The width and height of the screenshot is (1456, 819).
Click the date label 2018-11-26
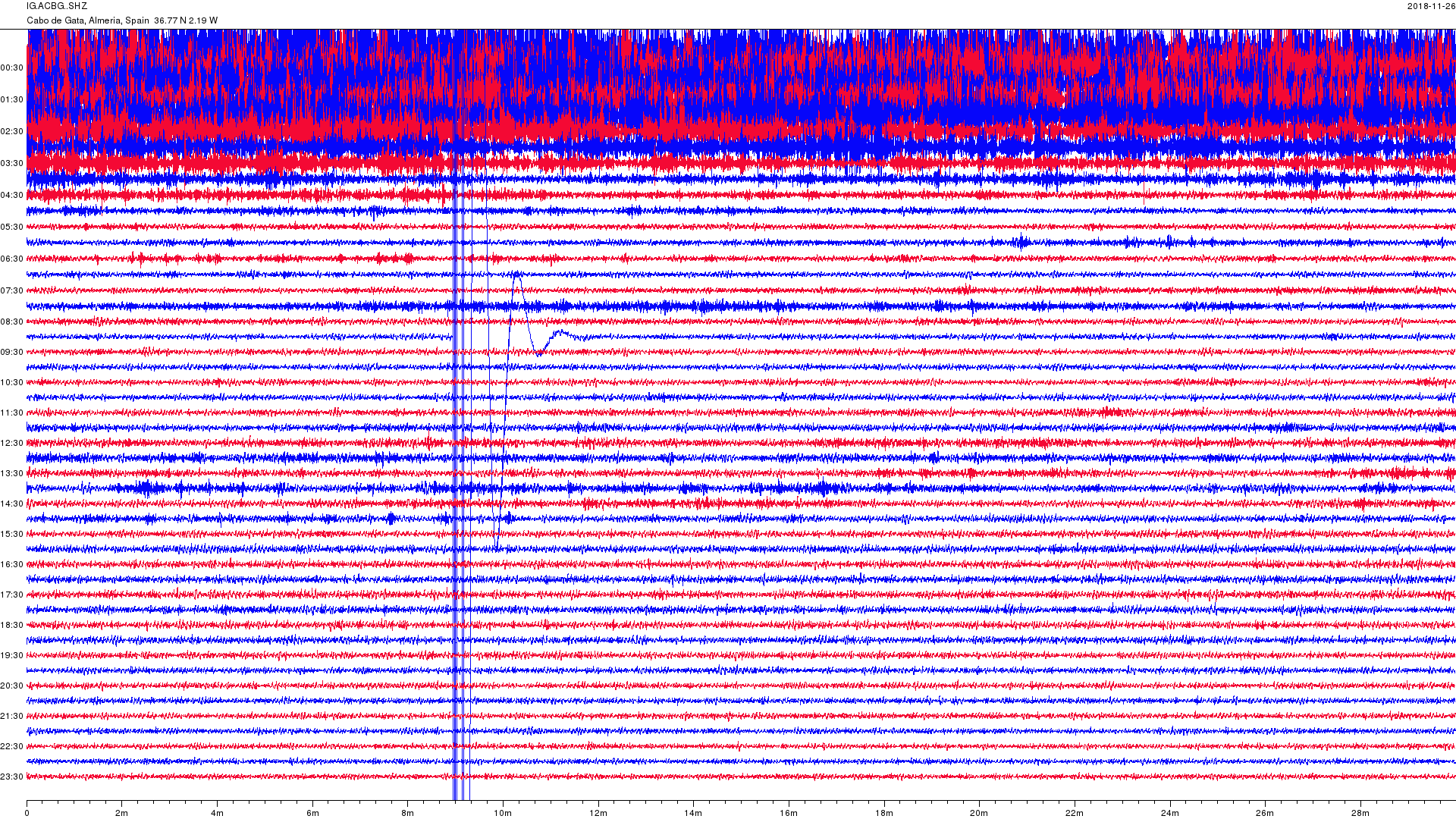coord(1431,6)
